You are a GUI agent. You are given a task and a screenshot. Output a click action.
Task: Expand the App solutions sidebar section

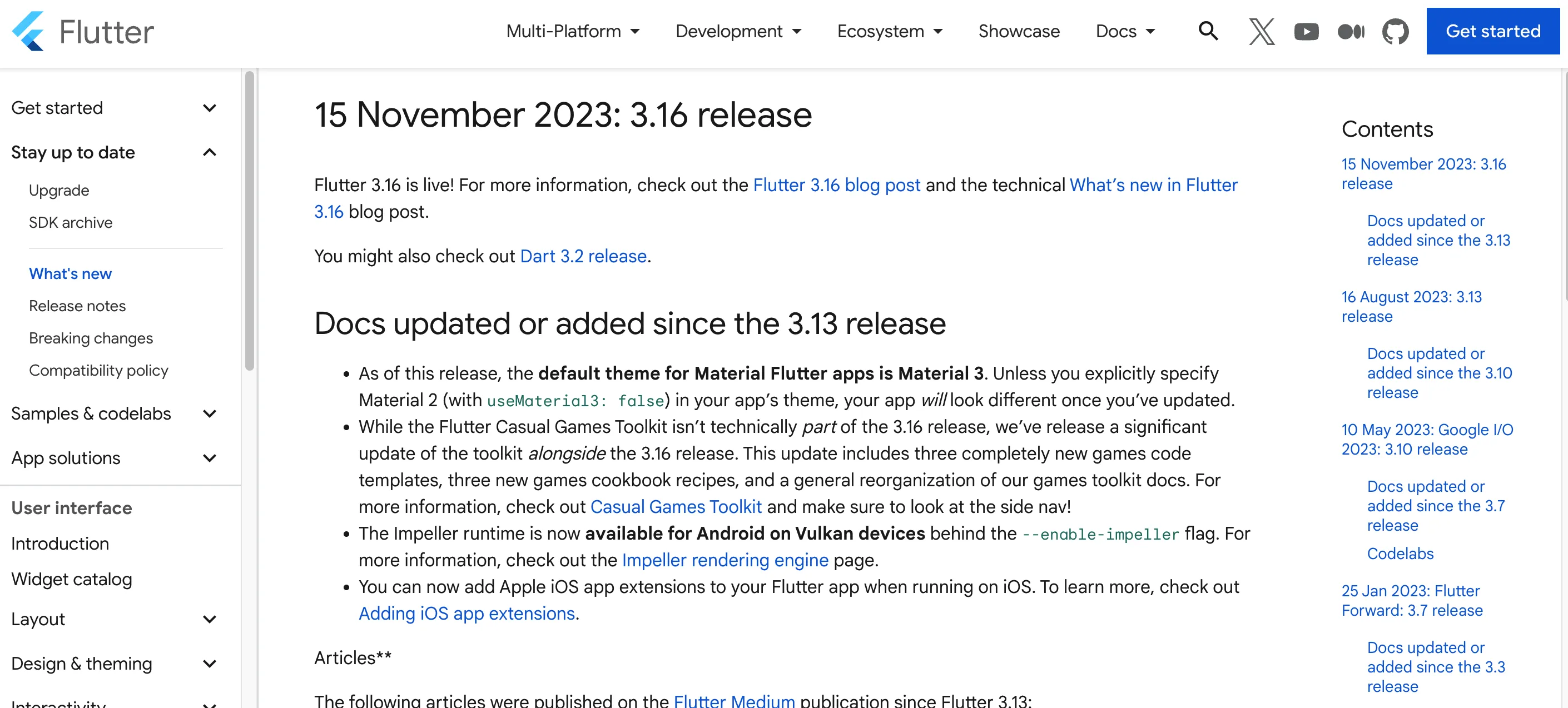210,458
